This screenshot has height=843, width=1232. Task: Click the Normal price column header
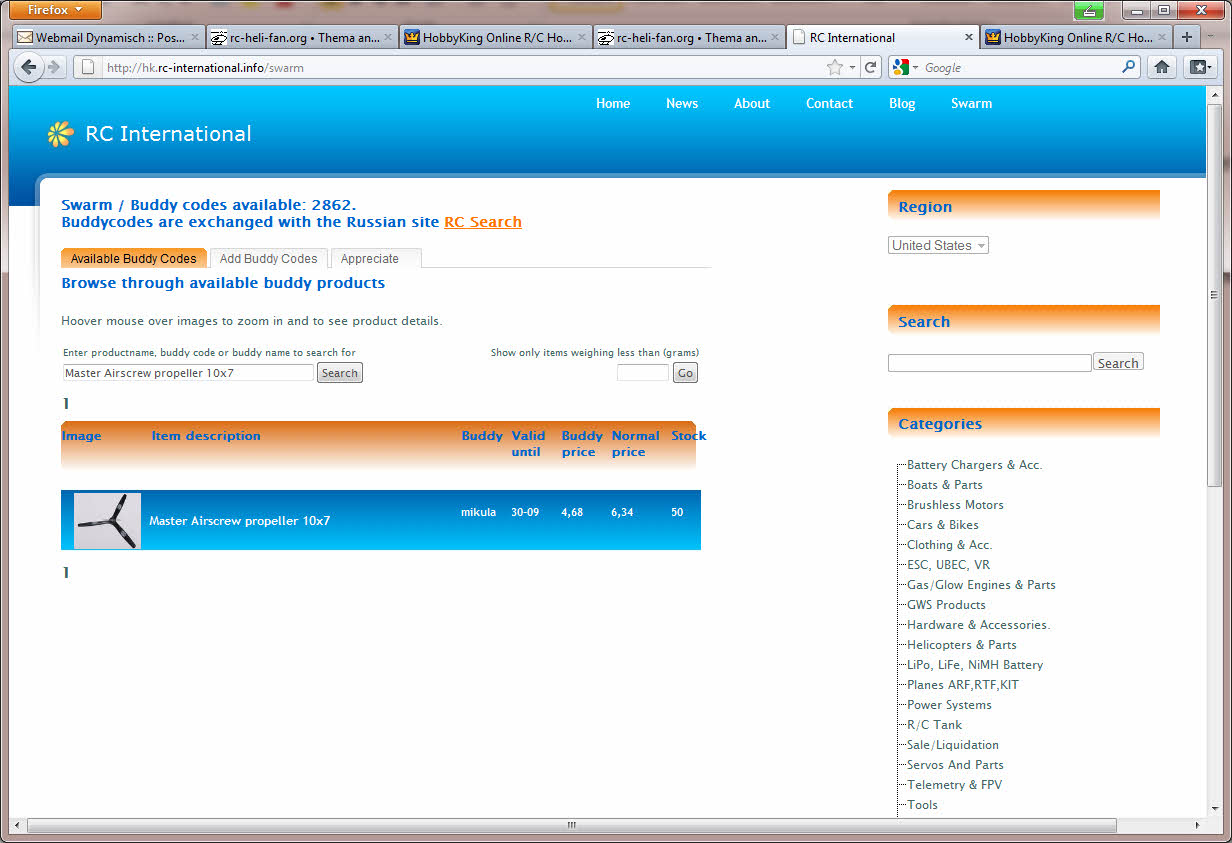click(x=635, y=444)
